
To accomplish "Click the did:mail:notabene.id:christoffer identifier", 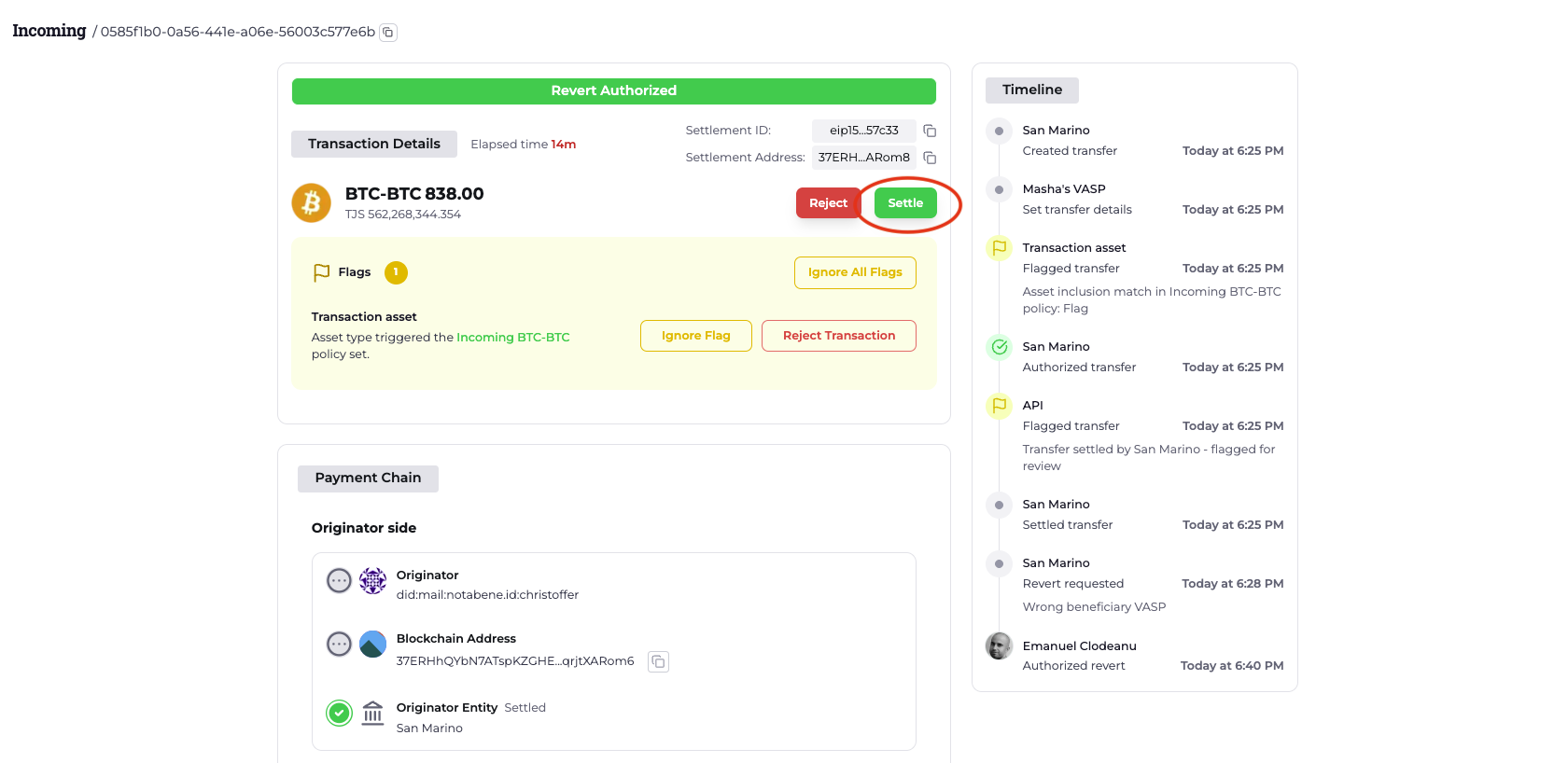I will (487, 595).
